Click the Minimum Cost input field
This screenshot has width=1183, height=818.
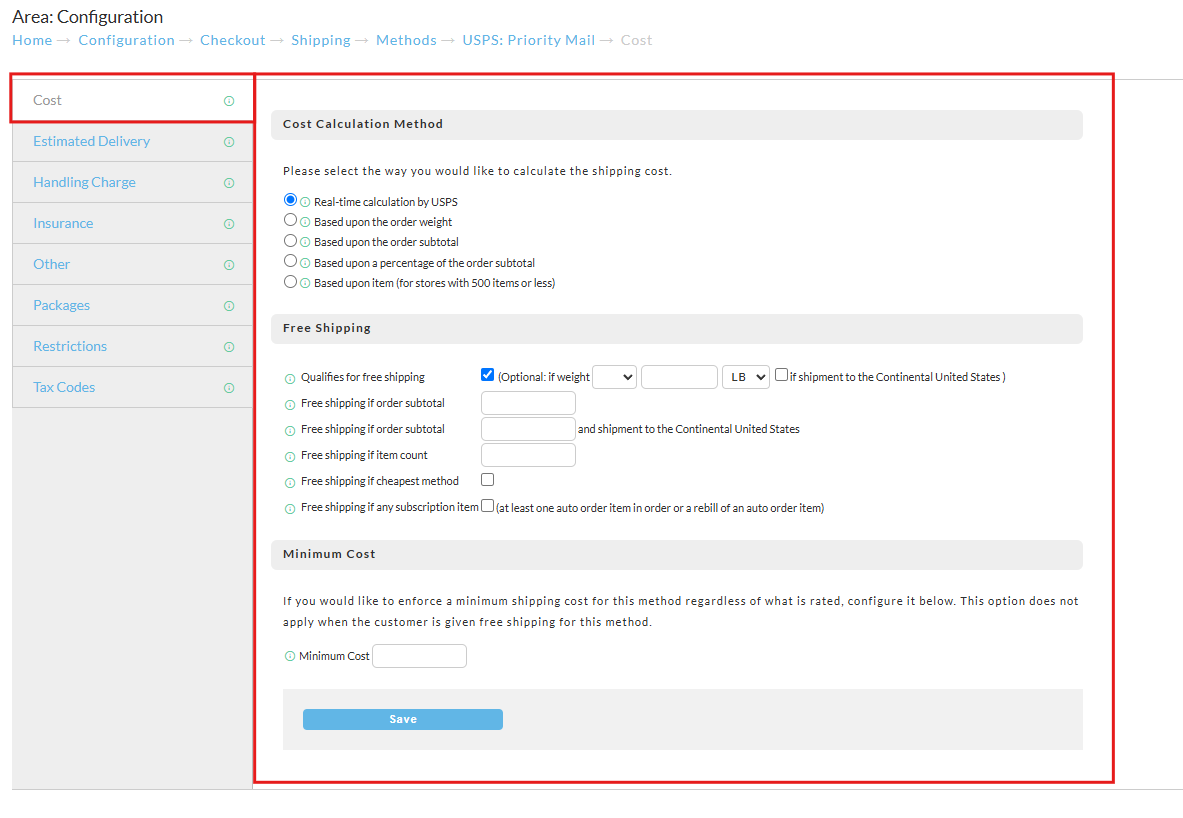coord(419,656)
